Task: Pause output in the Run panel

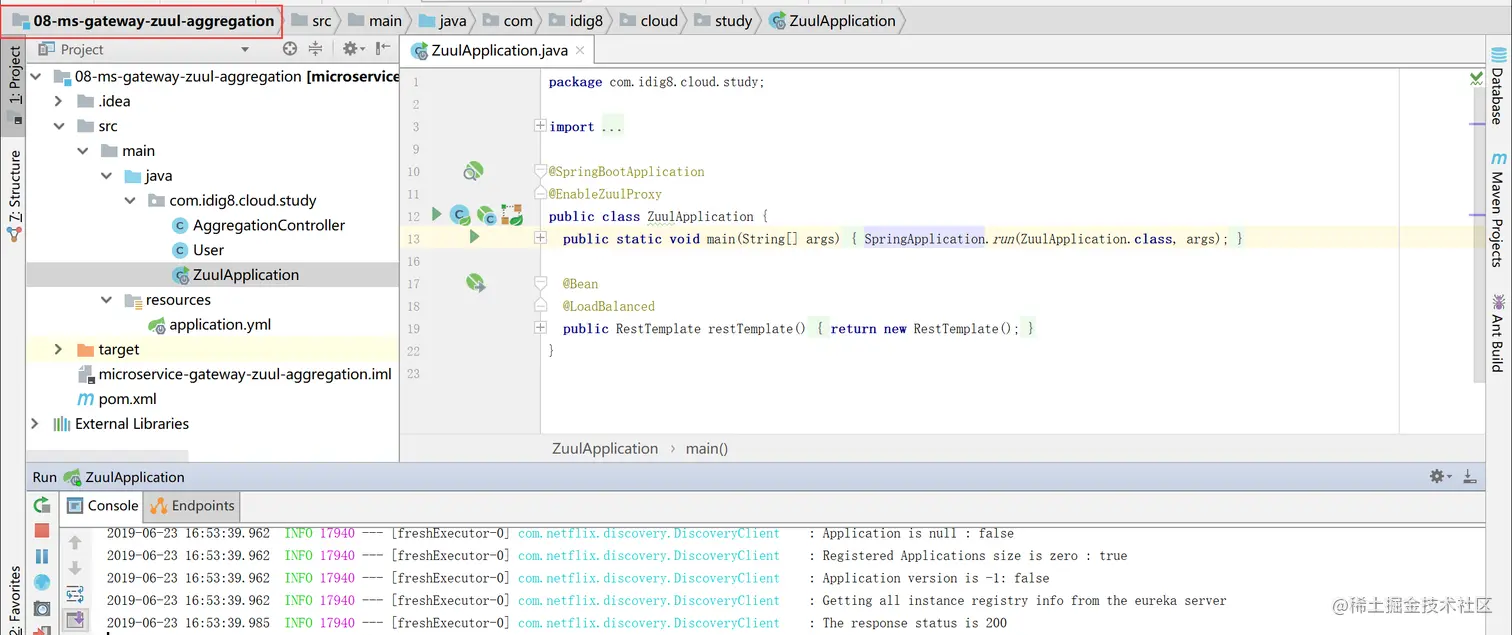Action: pos(42,556)
